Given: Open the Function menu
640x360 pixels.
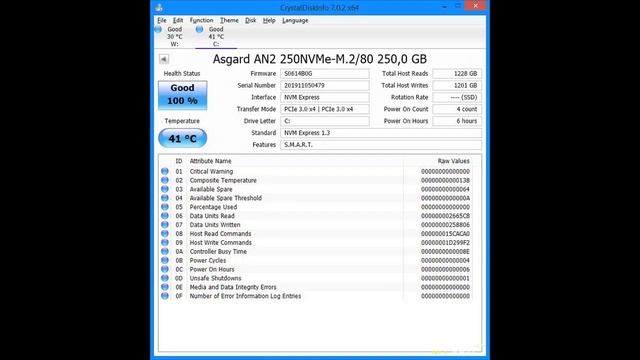Looking at the screenshot, I should click(x=201, y=20).
